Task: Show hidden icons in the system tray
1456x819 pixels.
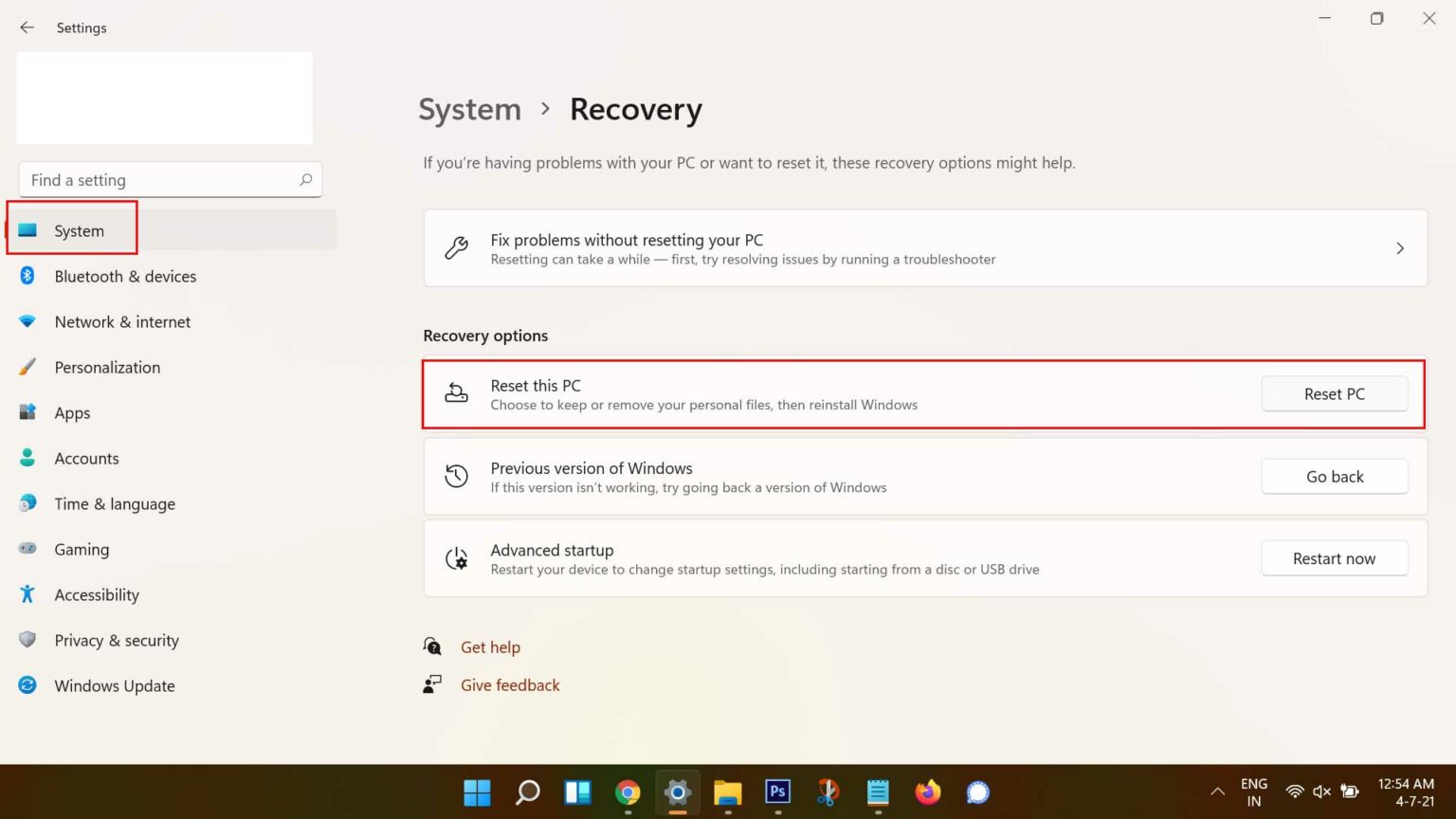Action: coord(1217,792)
